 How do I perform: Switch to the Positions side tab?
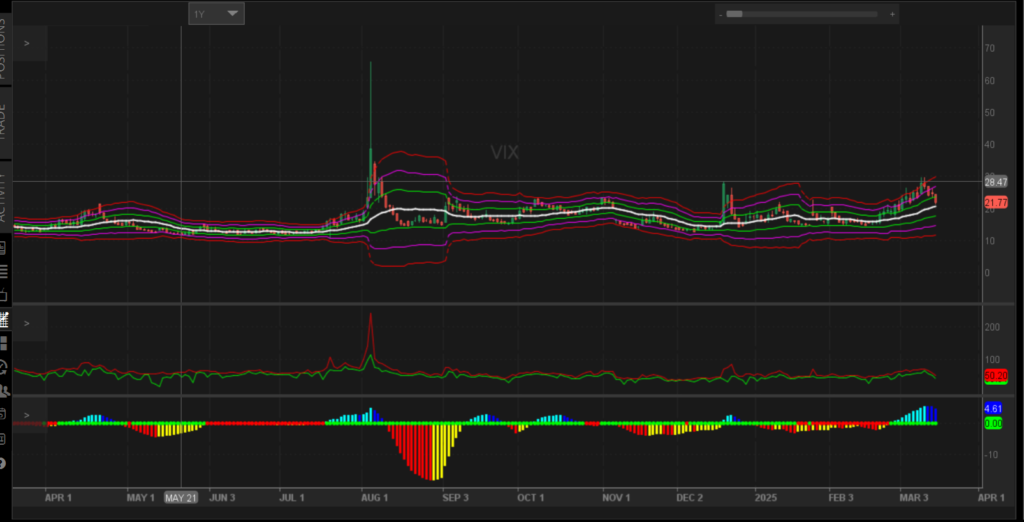(4, 45)
